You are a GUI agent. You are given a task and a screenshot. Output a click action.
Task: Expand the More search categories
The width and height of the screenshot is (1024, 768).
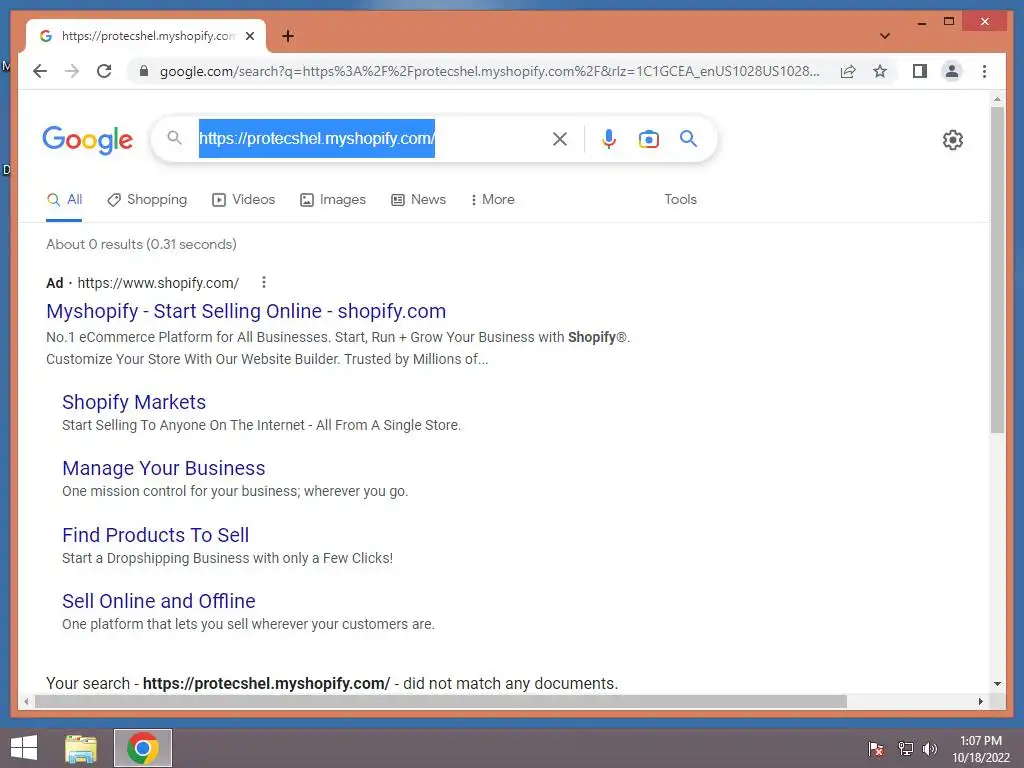[x=492, y=199]
